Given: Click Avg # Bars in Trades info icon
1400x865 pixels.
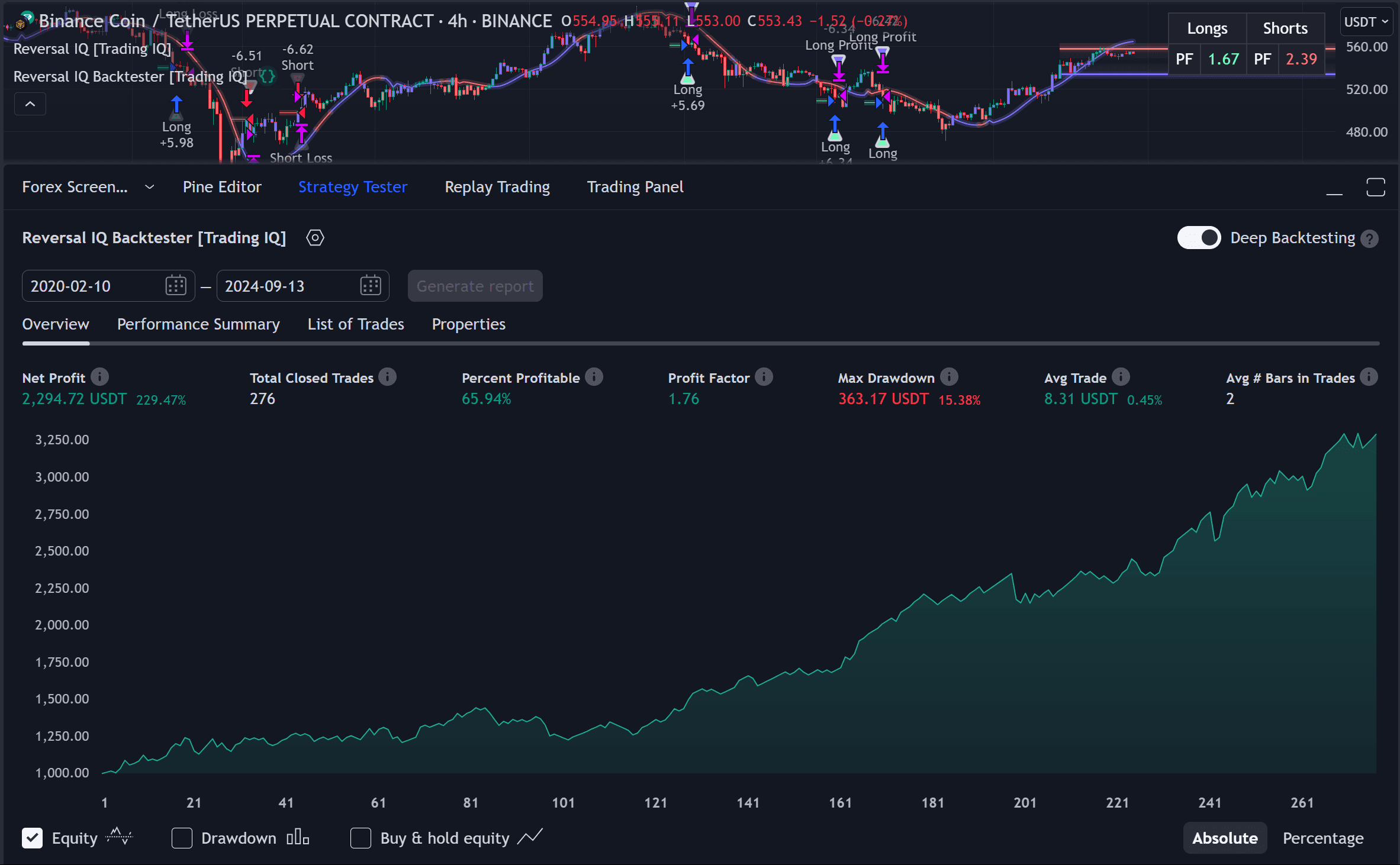Looking at the screenshot, I should [x=1369, y=377].
